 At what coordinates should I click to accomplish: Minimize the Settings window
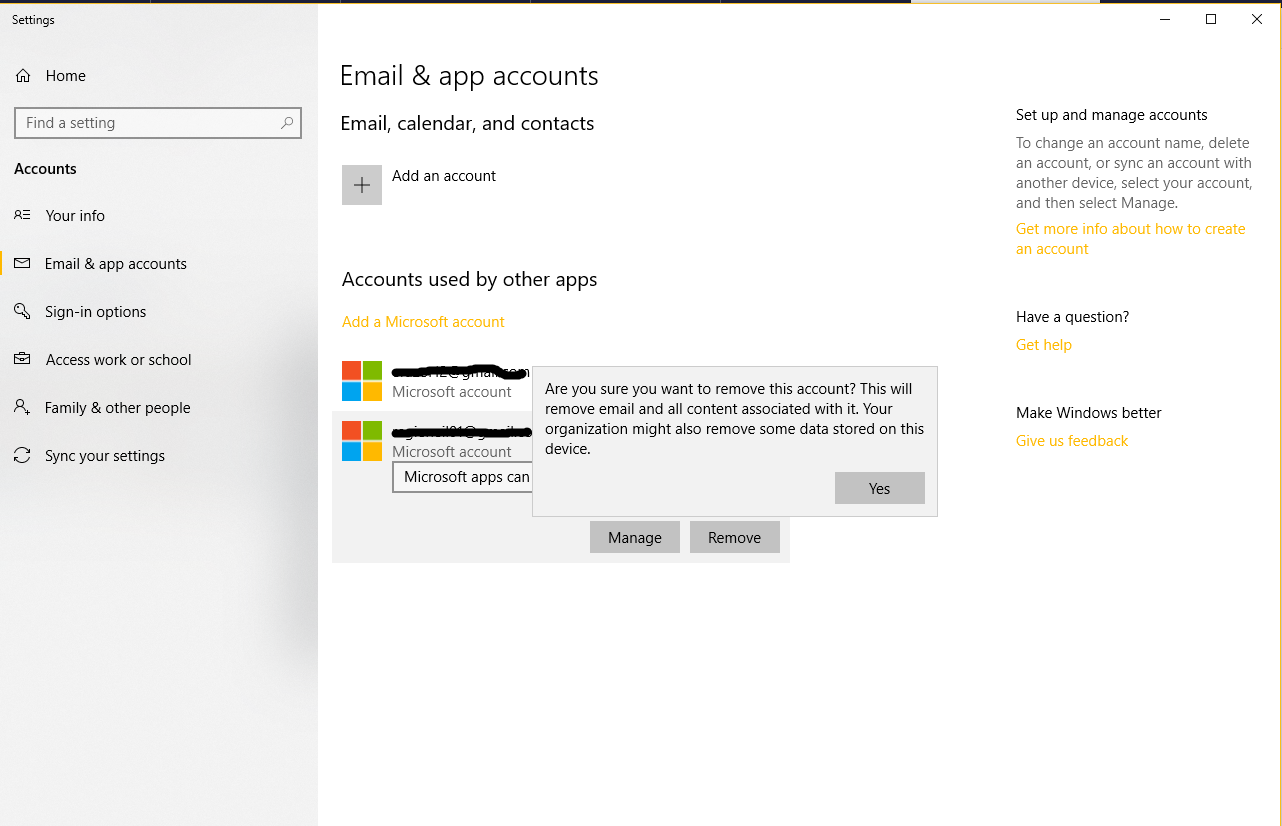[1165, 19]
